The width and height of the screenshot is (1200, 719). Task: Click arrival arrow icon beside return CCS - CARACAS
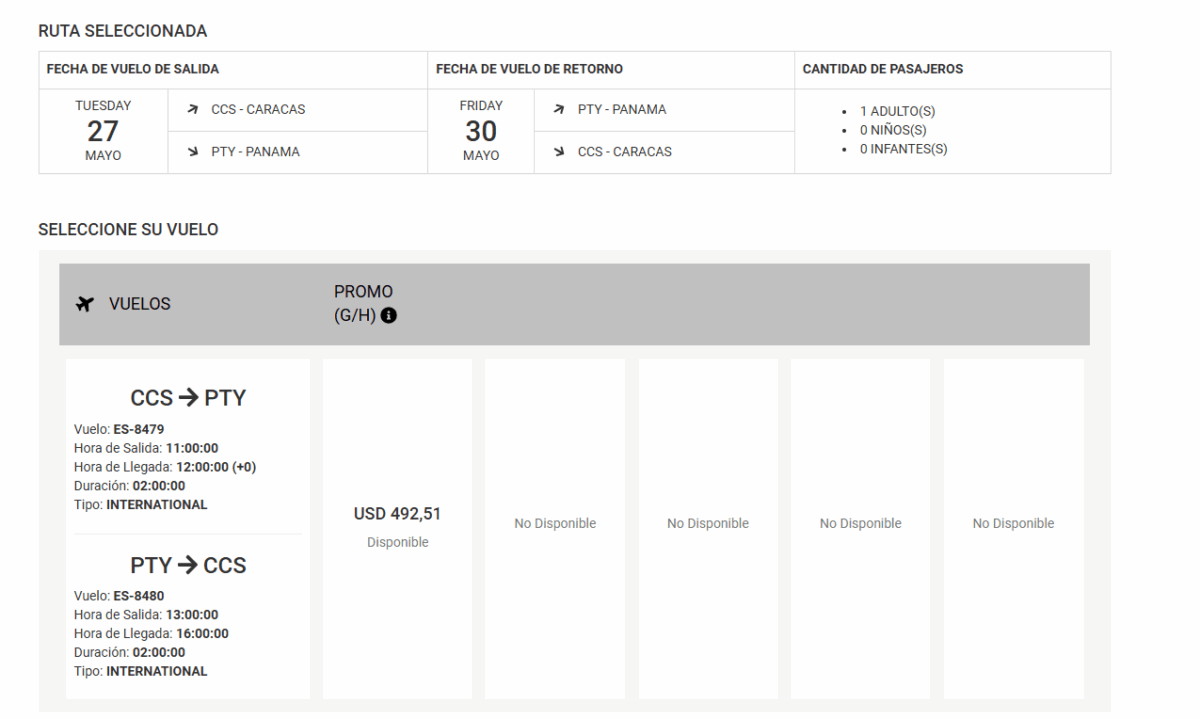click(x=558, y=152)
